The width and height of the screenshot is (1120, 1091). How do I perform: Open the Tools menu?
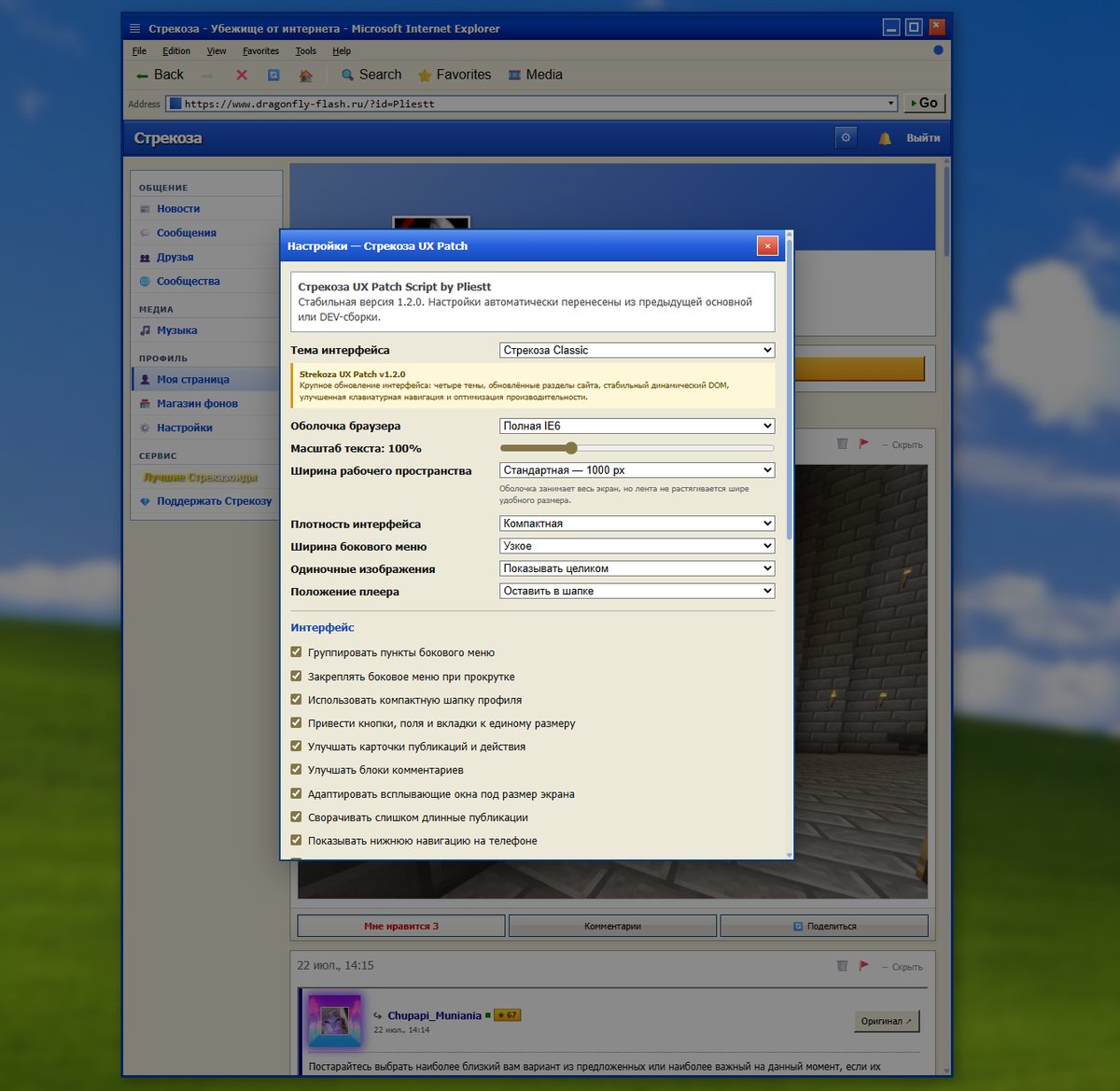pos(305,51)
